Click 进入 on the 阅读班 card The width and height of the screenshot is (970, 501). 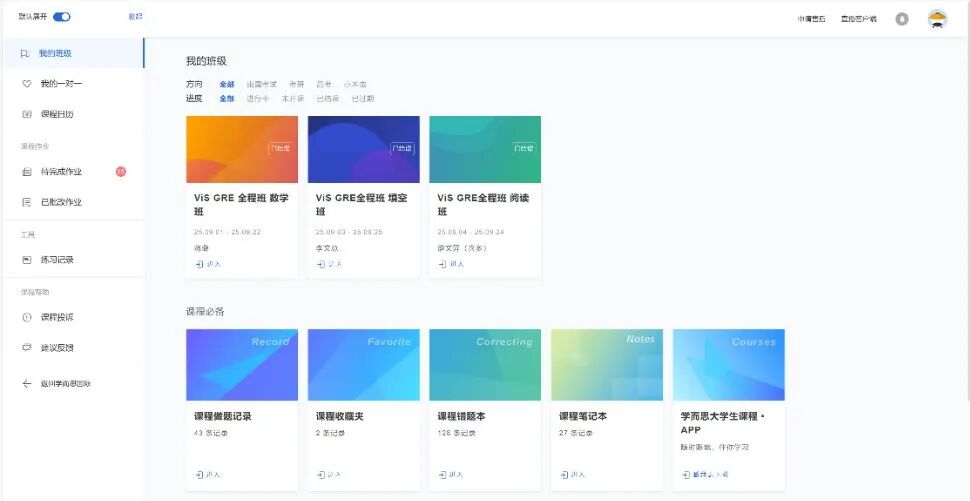click(451, 264)
